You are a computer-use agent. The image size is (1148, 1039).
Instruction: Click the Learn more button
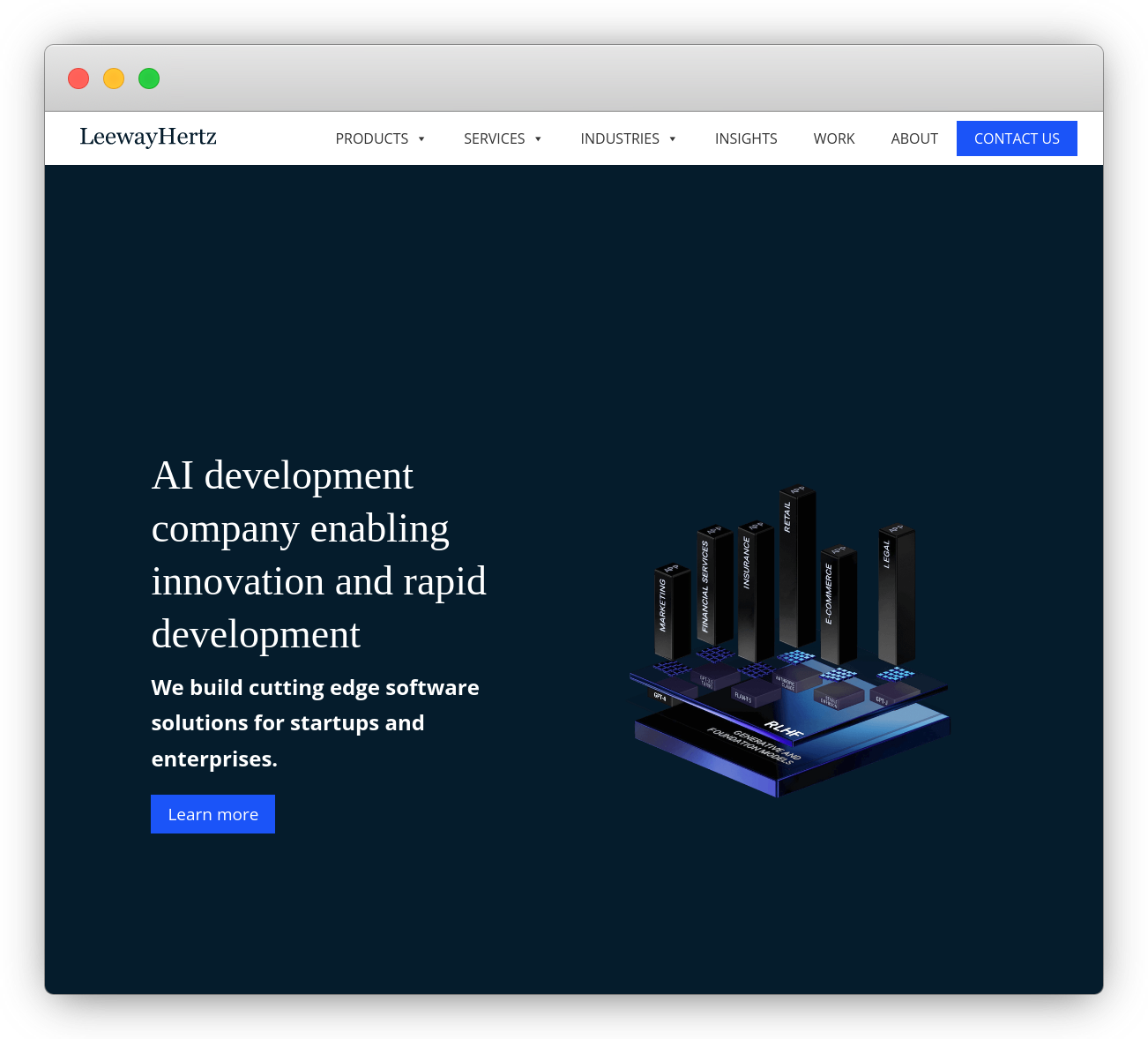click(212, 813)
